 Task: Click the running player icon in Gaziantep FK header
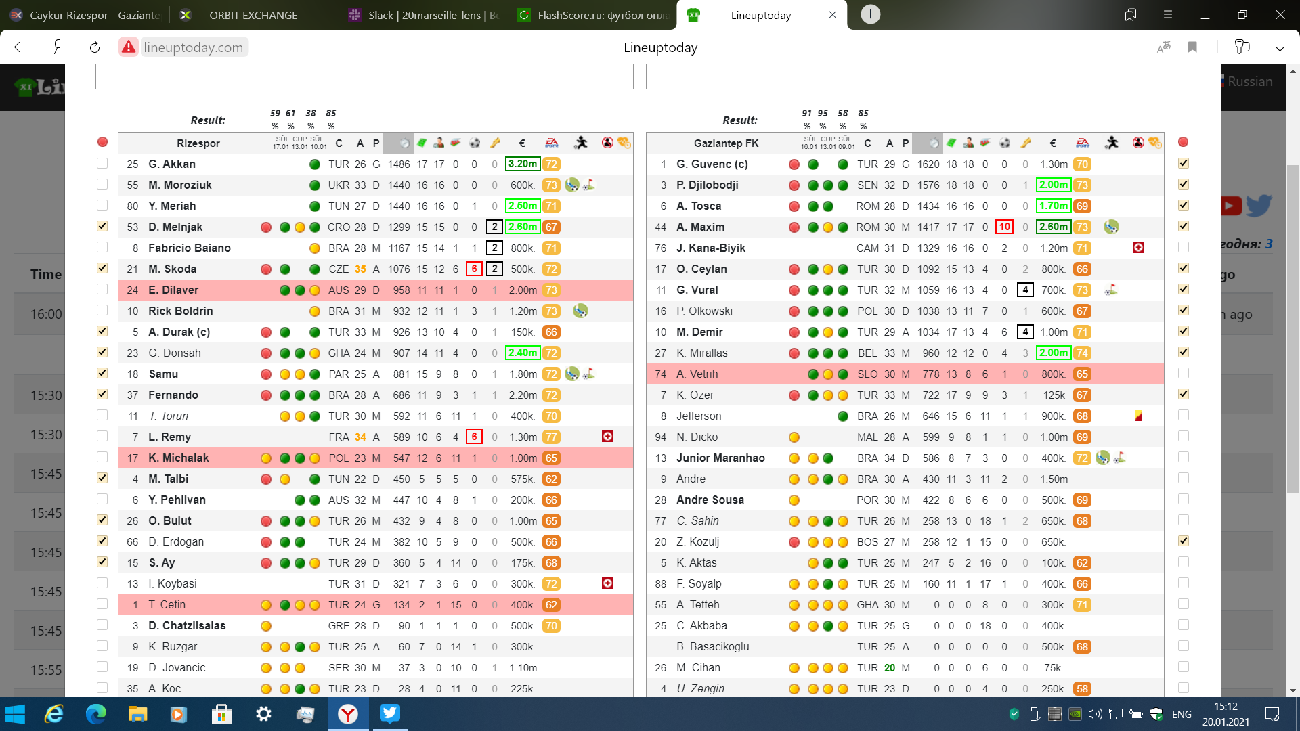click(x=1111, y=143)
